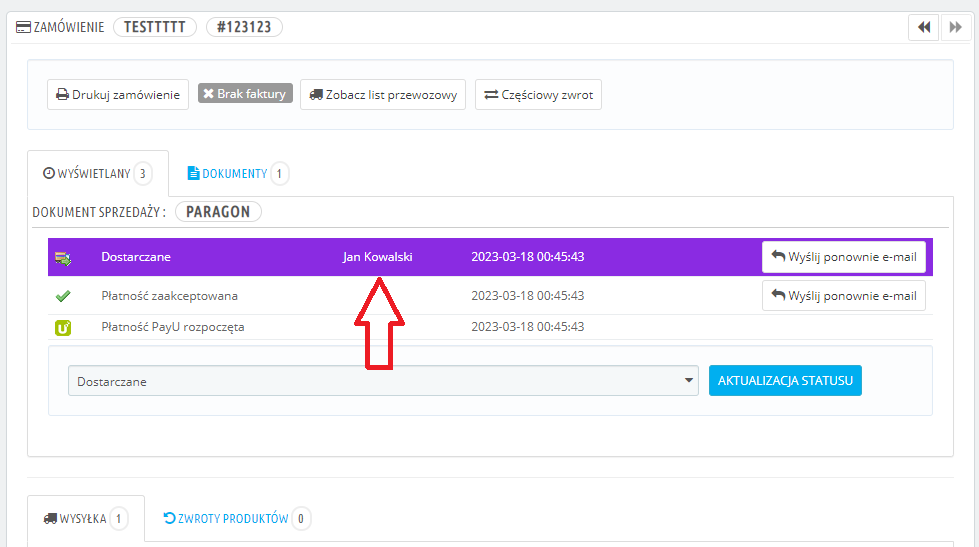Go to next order with double-right arrow

point(955,27)
